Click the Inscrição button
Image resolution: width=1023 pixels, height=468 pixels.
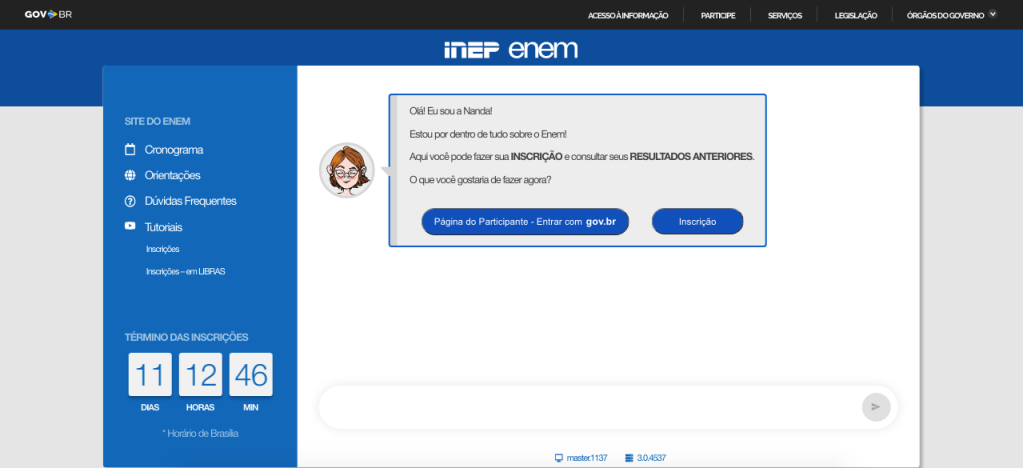click(697, 222)
